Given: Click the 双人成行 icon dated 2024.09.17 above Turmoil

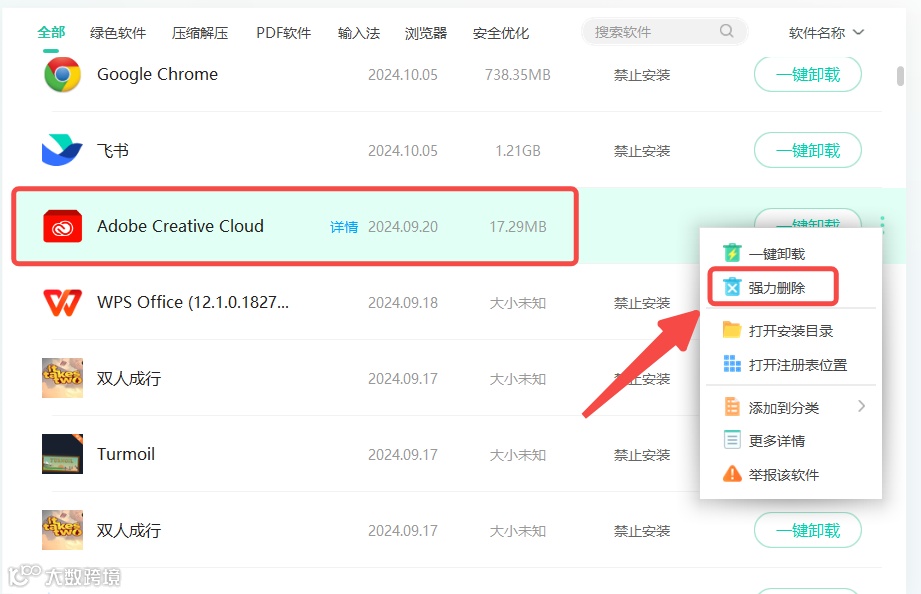Looking at the screenshot, I should tap(62, 378).
